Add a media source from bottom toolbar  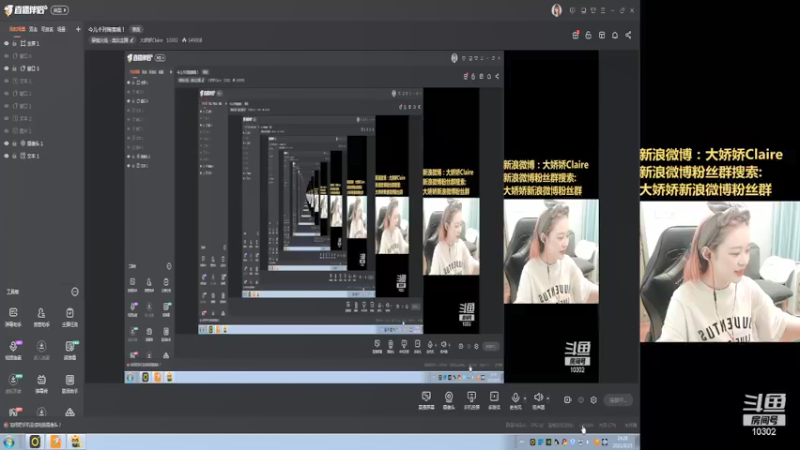494,400
